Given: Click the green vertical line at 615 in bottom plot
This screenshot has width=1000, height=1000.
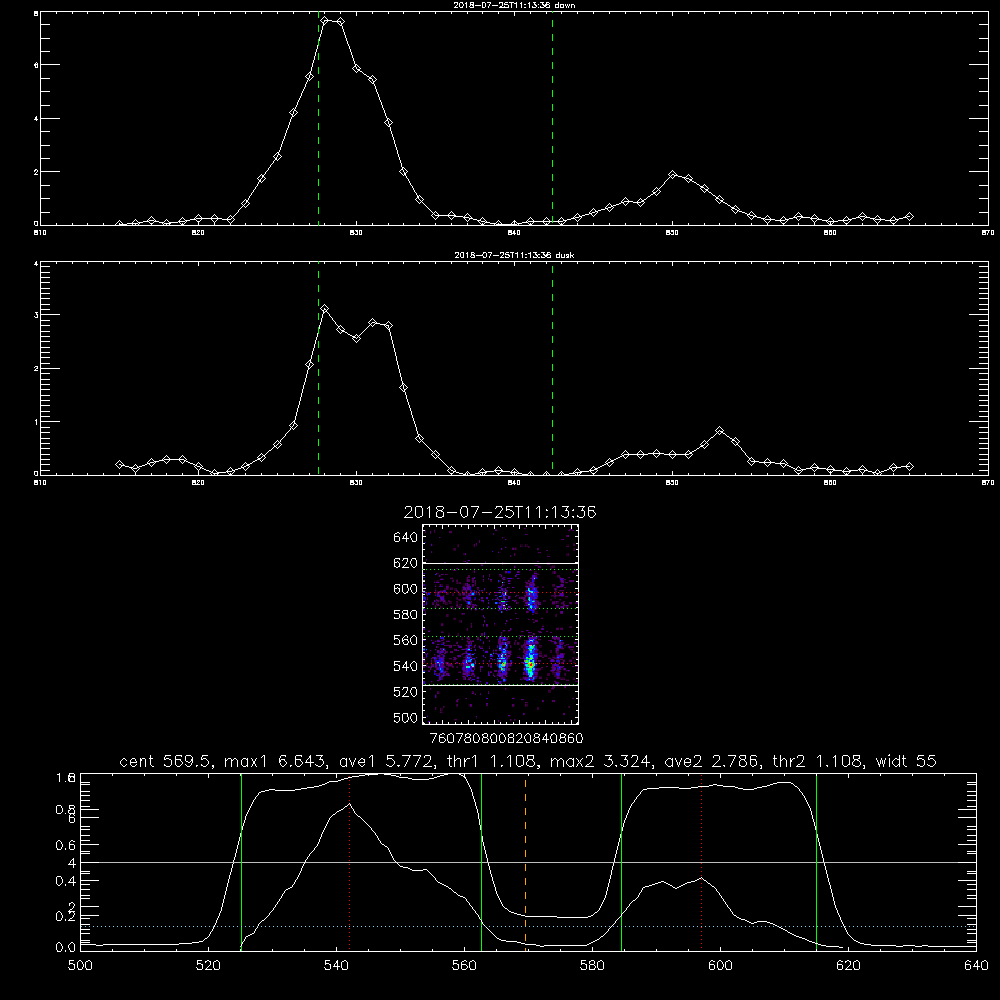Looking at the screenshot, I should pyautogui.click(x=816, y=861).
